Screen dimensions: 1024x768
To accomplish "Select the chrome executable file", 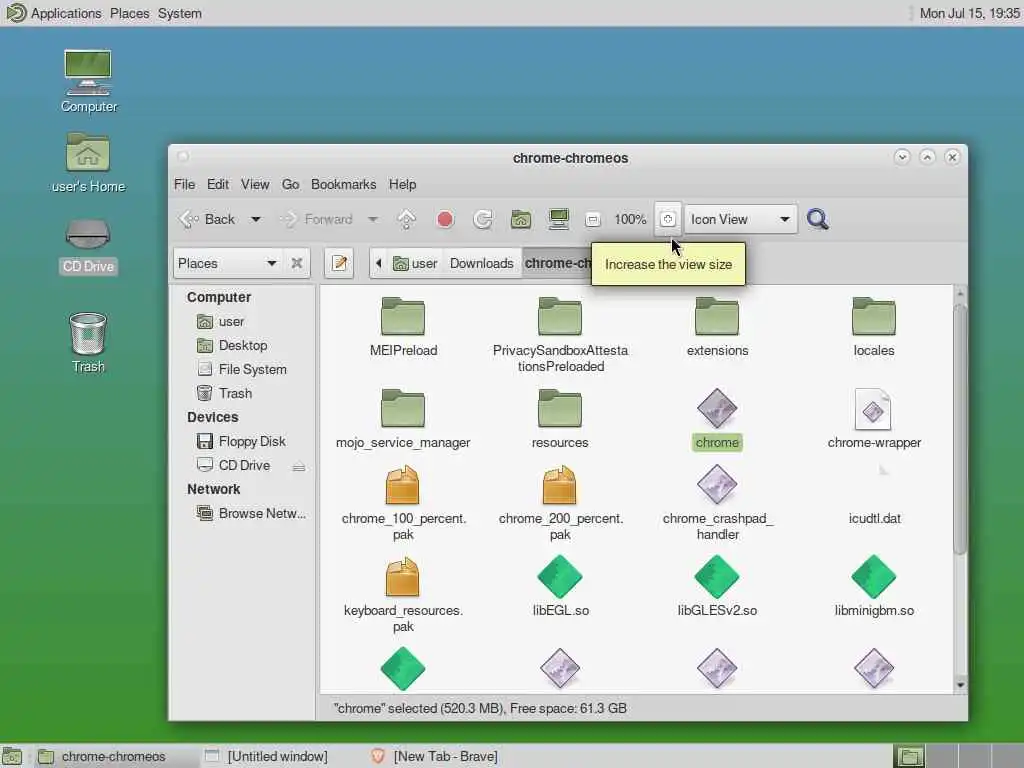I will click(717, 419).
